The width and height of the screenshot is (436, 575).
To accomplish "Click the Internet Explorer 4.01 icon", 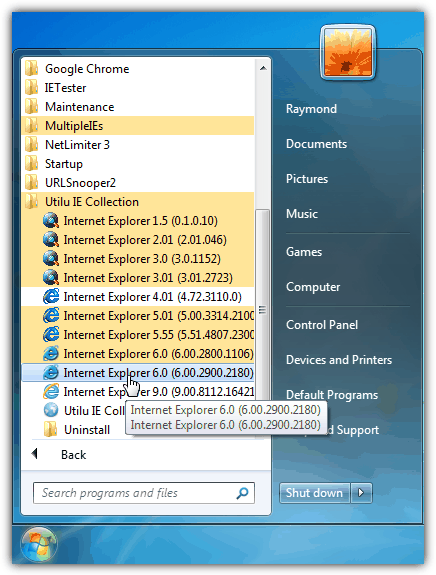I will coord(51,297).
